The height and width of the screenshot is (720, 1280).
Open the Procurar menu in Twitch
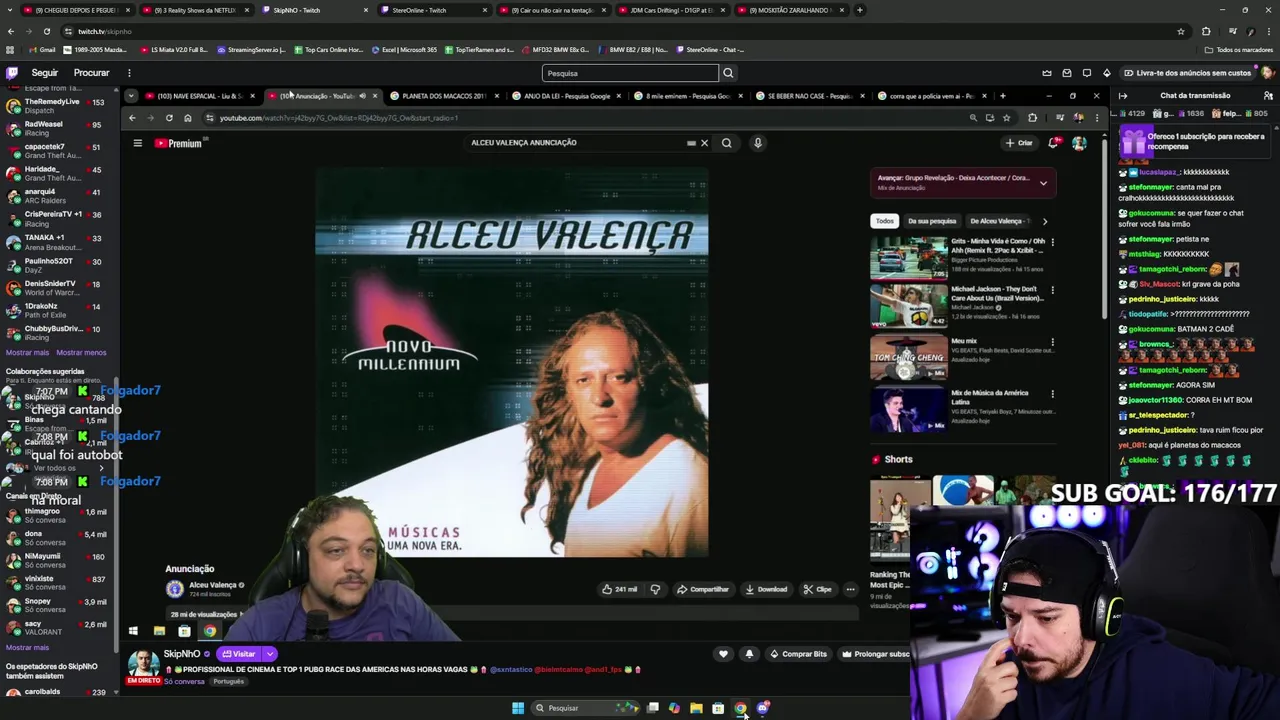click(x=91, y=73)
